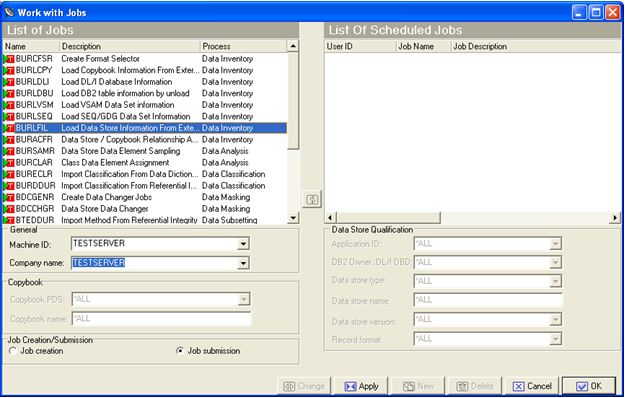Click the job icon beside BDCCHGR
Screen dimensions: 625x398
pyautogui.click(x=9, y=209)
